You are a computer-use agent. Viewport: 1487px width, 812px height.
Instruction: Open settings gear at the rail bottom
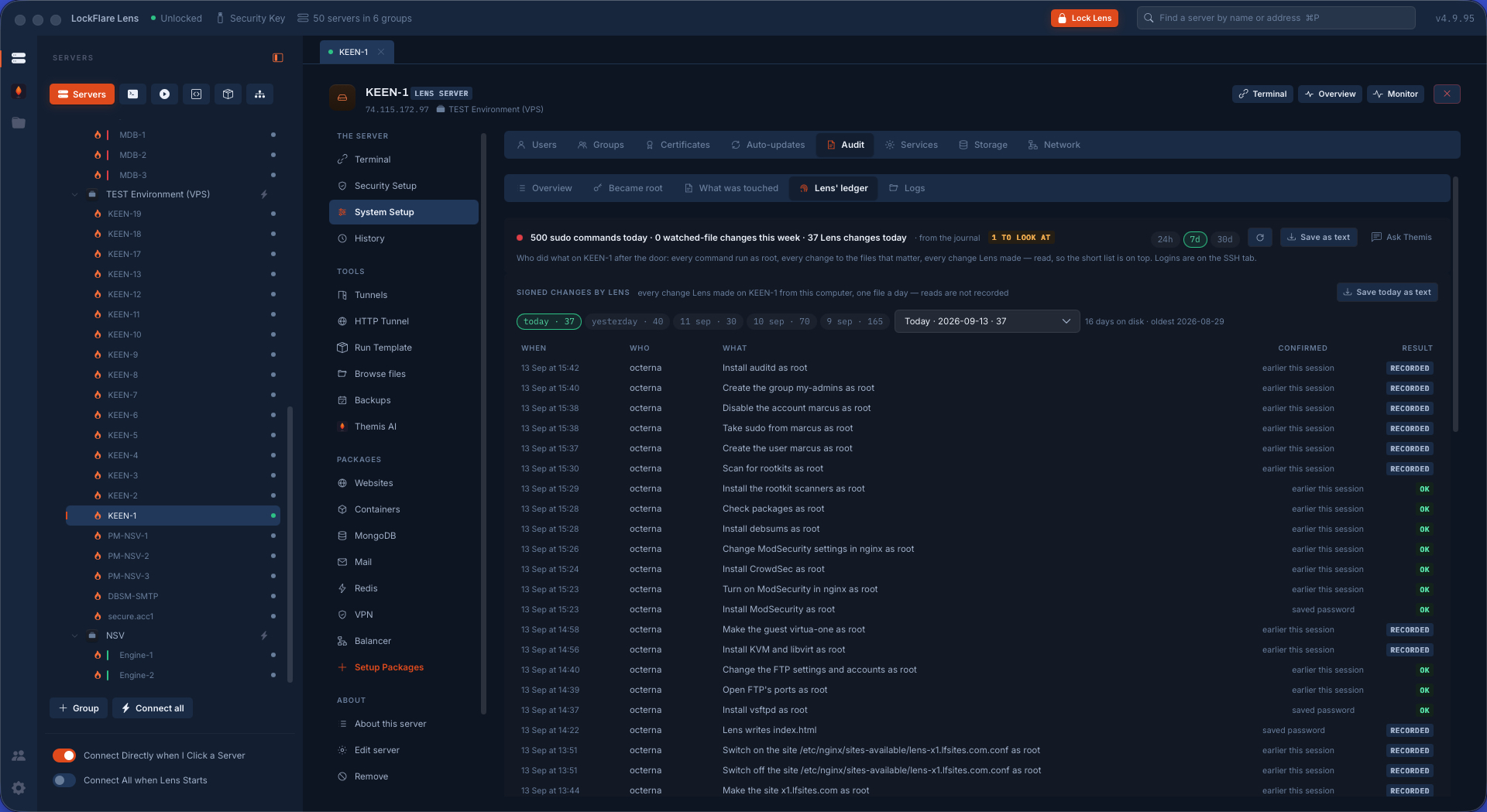tap(19, 788)
